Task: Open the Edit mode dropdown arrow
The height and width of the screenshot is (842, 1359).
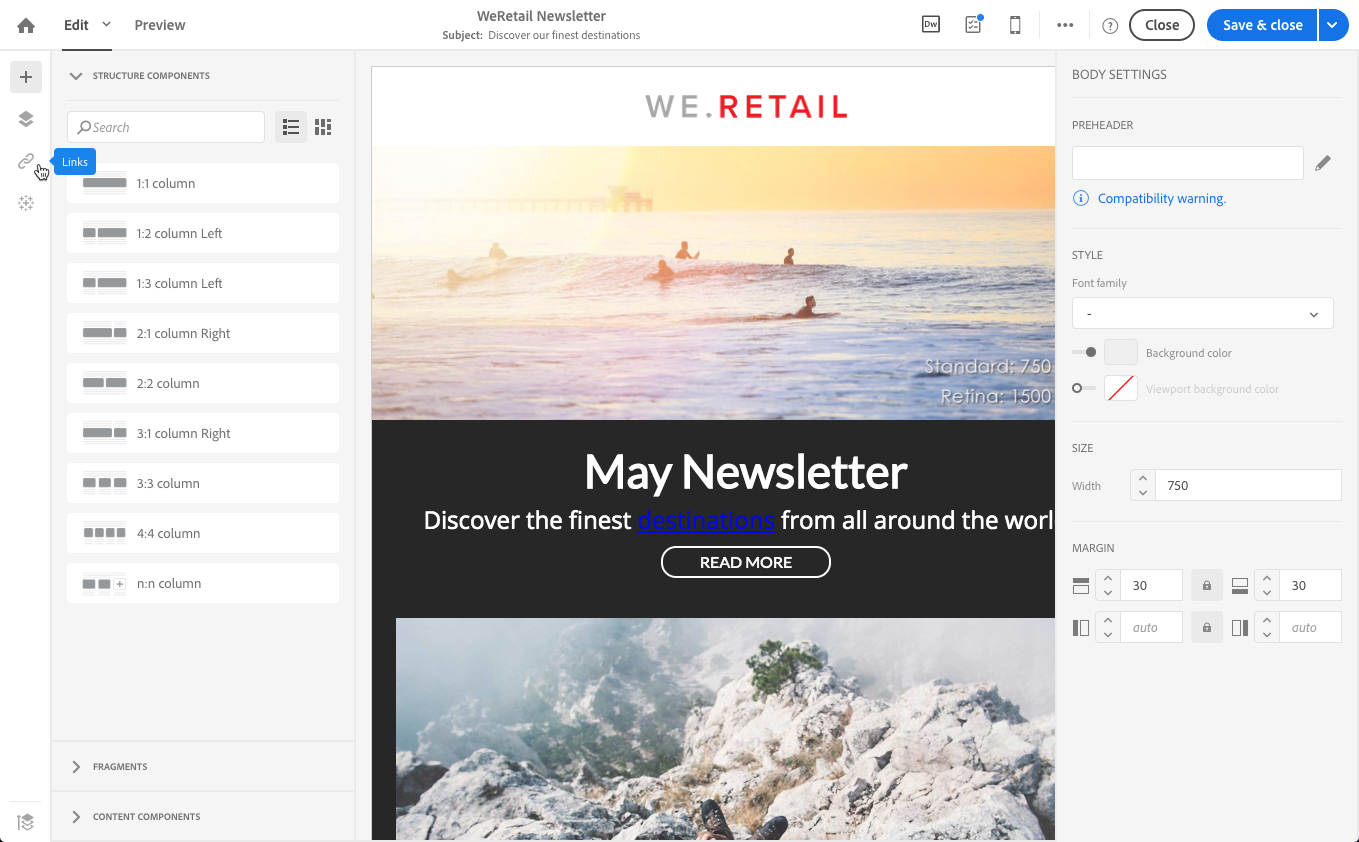Action: coord(107,24)
